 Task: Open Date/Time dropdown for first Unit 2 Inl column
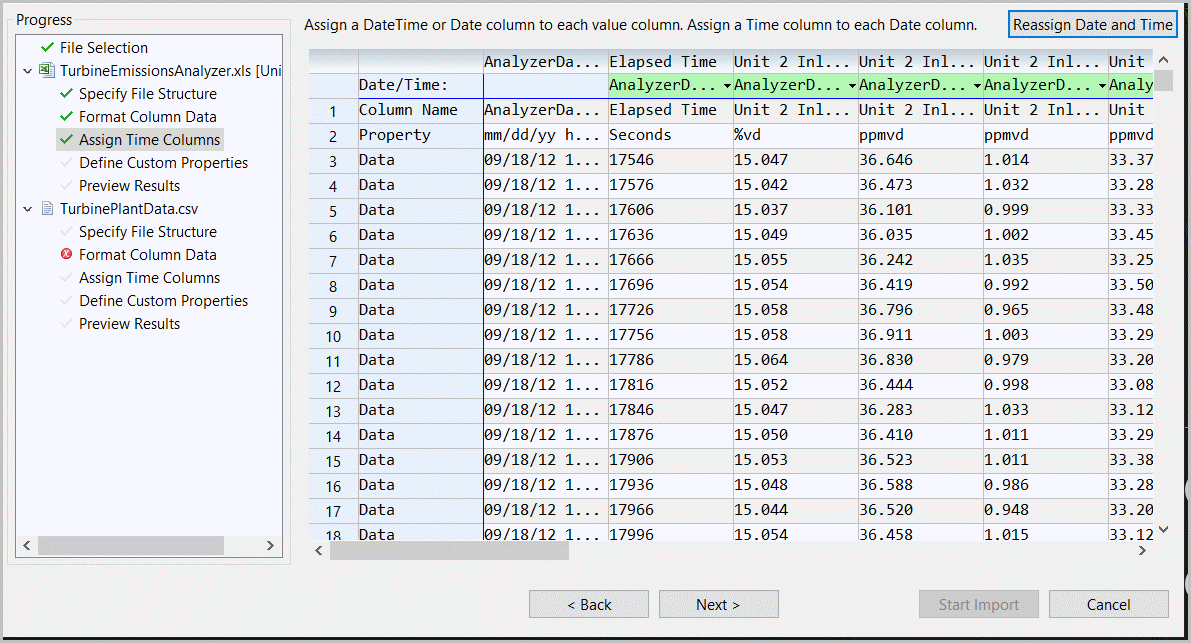pos(851,86)
